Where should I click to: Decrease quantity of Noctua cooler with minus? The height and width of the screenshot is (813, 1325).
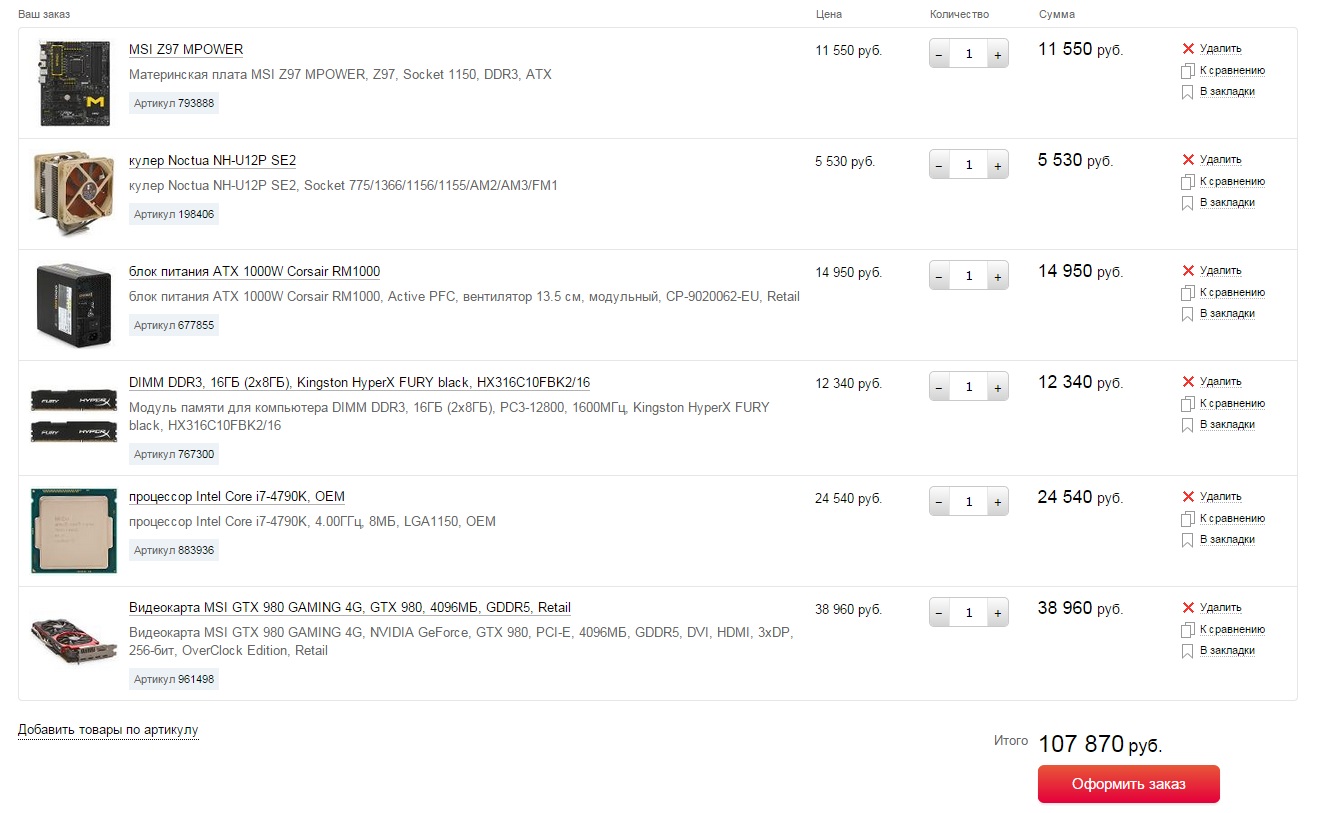(x=939, y=165)
